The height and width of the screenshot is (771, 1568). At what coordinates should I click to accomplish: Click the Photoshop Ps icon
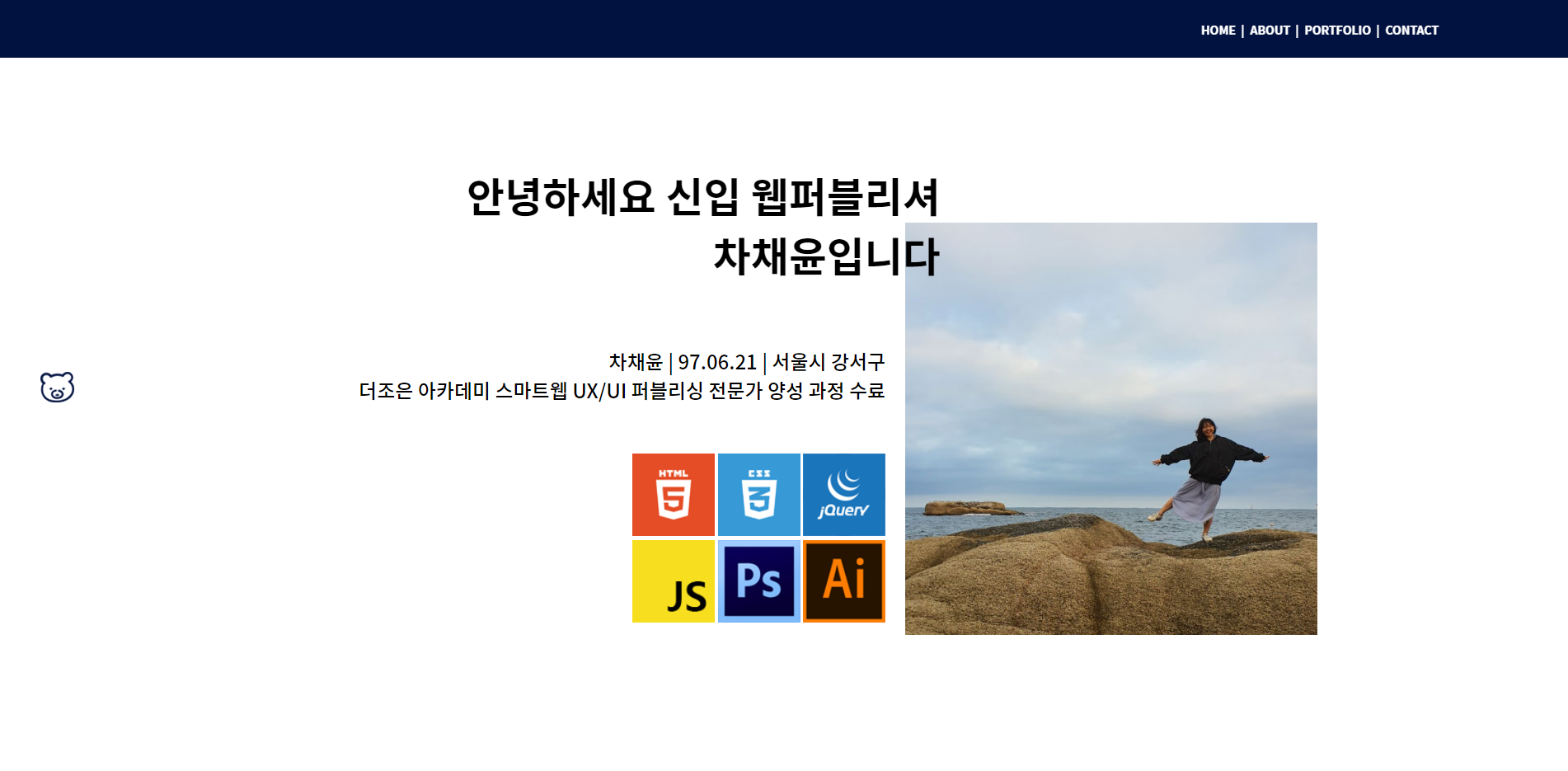[x=759, y=581]
